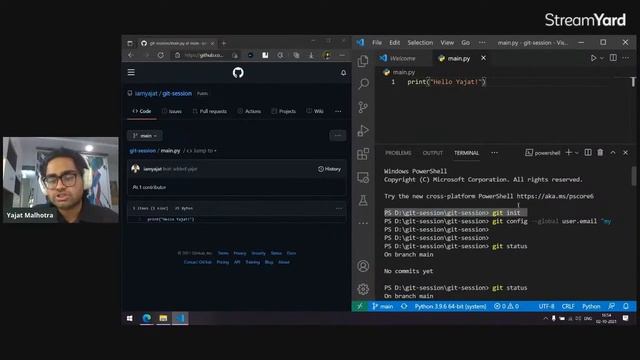Open the Projects tab on GitHub
Image resolution: width=640 pixels, height=360 pixels.
tap(283, 111)
